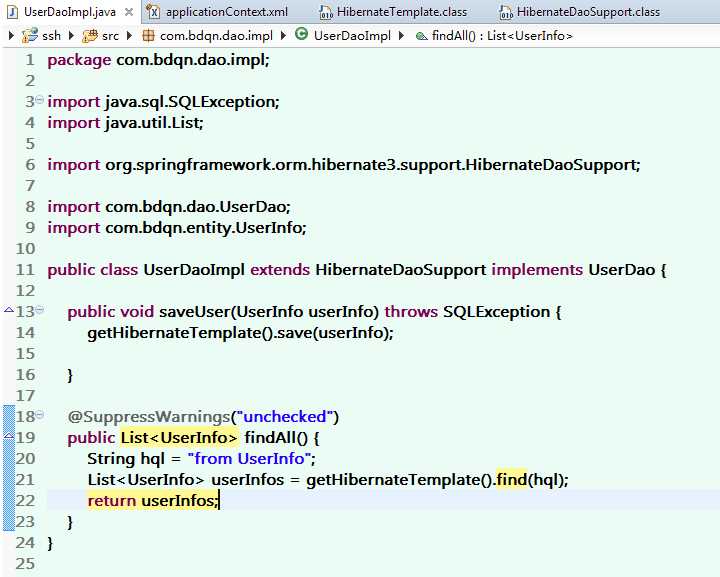Open the applicationContext.xml tab
The image size is (720, 577).
click(227, 12)
